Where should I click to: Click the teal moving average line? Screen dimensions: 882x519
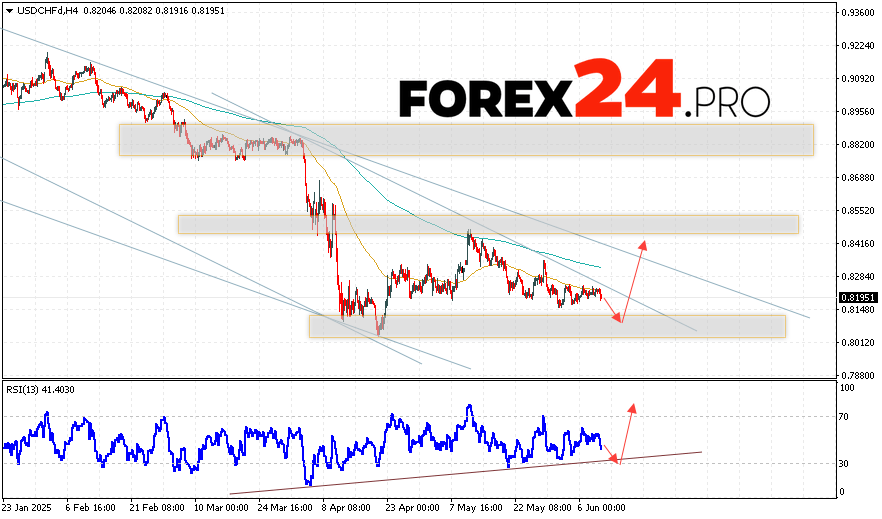pyautogui.click(x=560, y=257)
